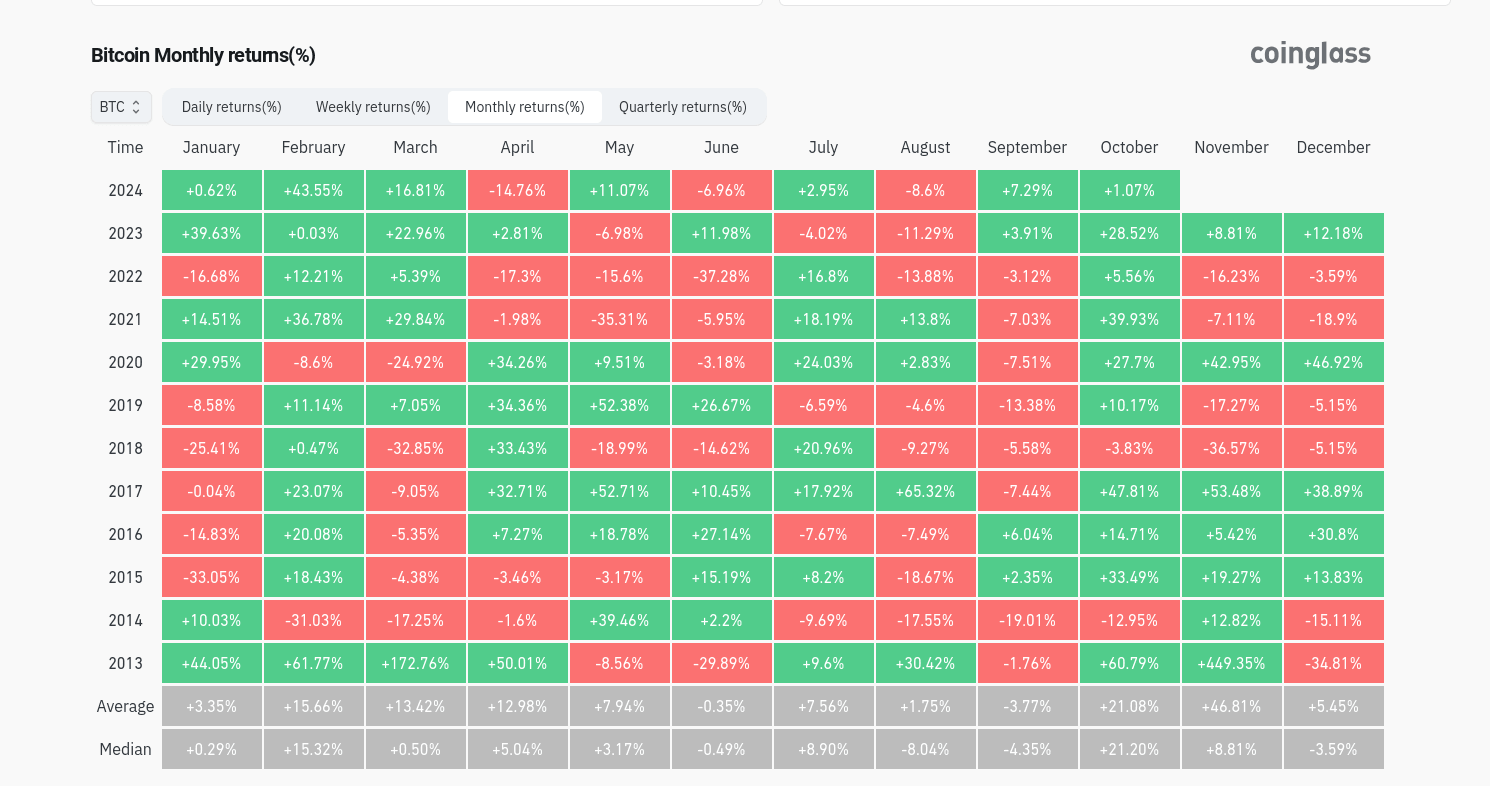The image size is (1490, 786).
Task: Click the 2024 February +43.55% cell
Action: [313, 190]
